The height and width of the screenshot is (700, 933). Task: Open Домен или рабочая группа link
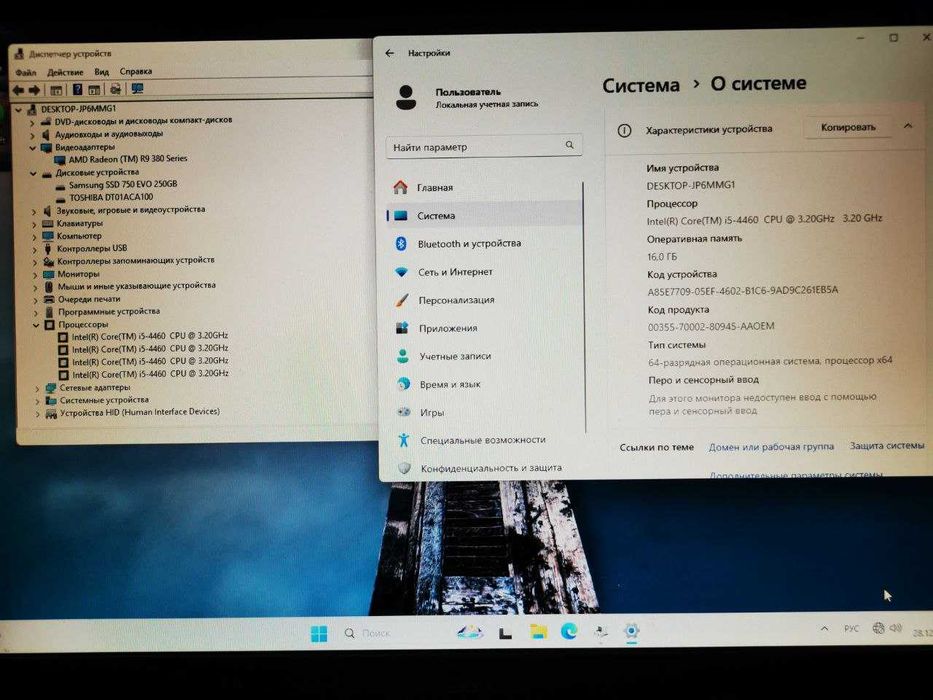771,446
